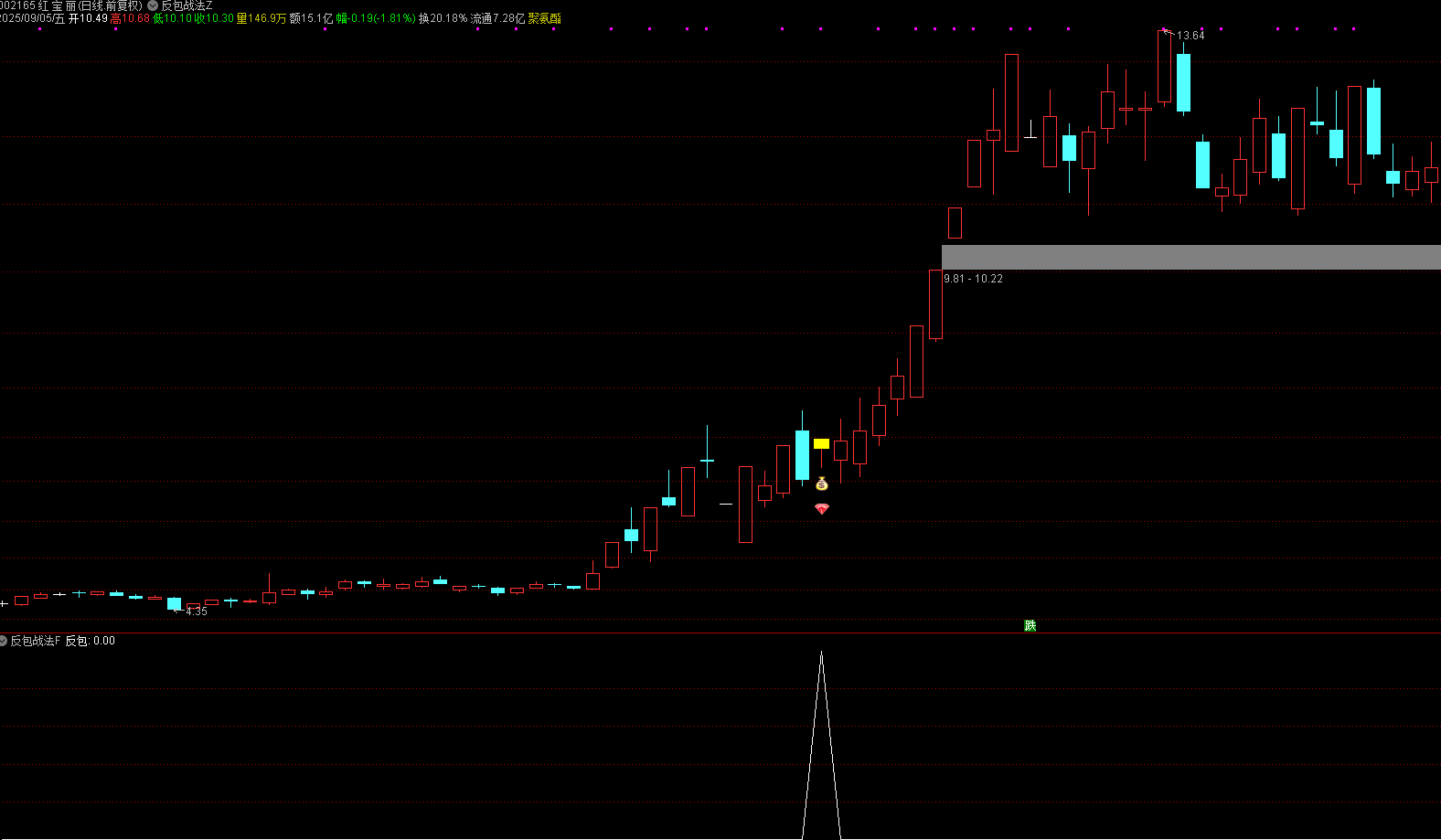Click the 量146.9万 volume value
This screenshot has height=840, width=1441.
(x=261, y=18)
